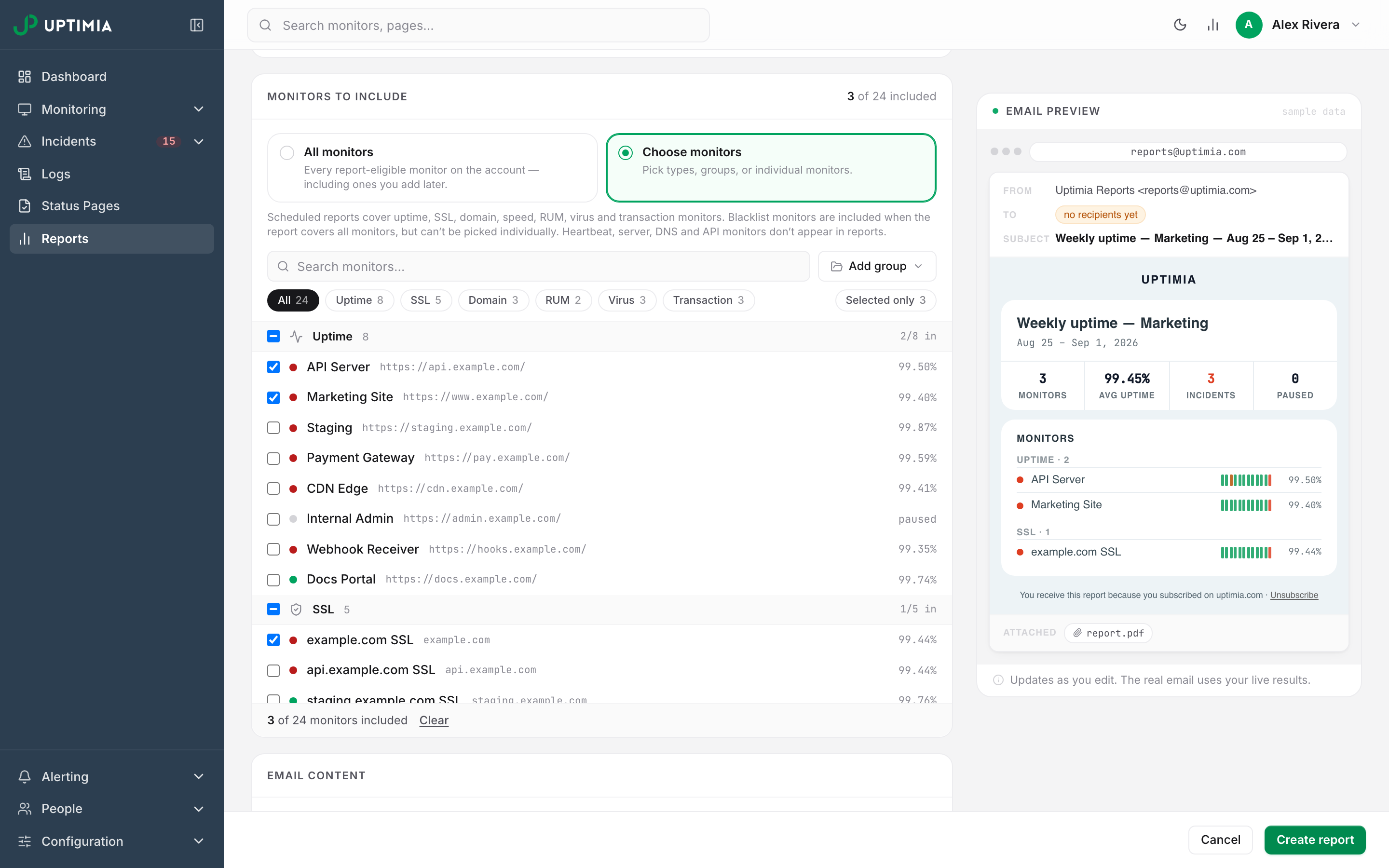Expand the Monitoring sidebar chevron
1389x868 pixels.
pyautogui.click(x=199, y=109)
